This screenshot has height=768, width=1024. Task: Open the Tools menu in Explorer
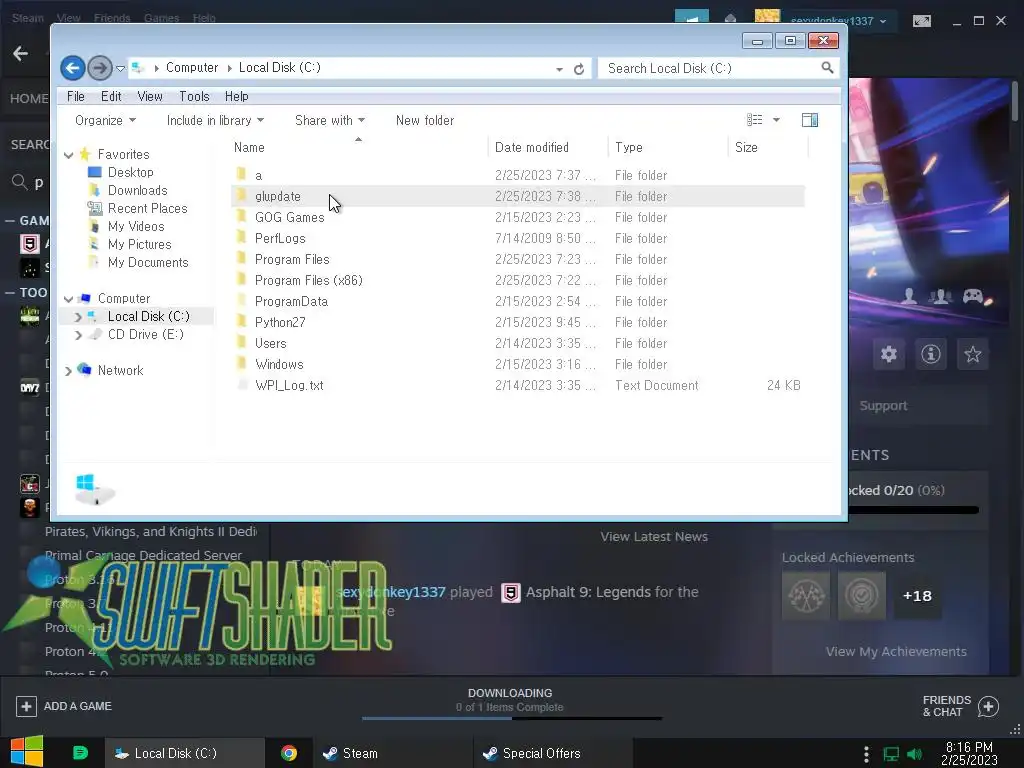coord(194,96)
